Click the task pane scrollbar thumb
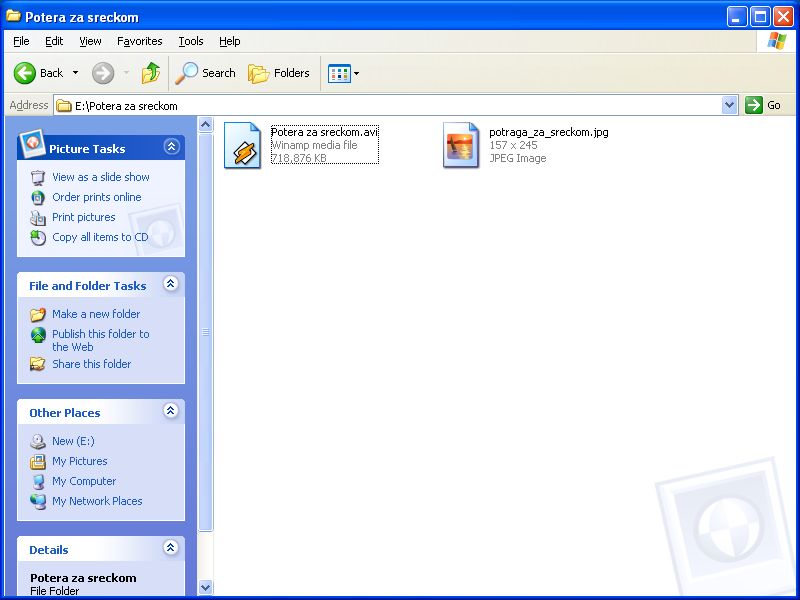800x600 pixels. [206, 332]
